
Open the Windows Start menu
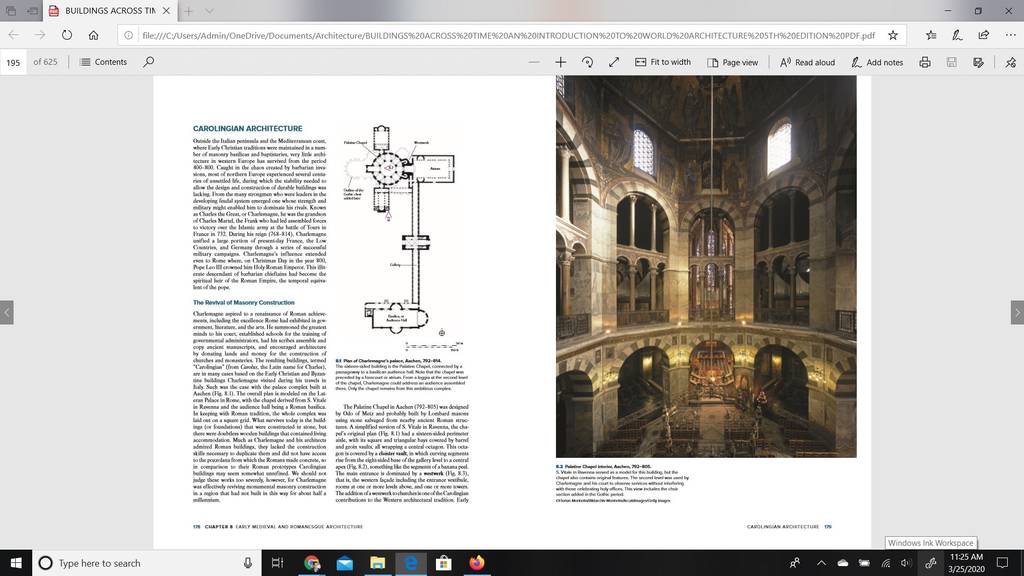(16, 563)
